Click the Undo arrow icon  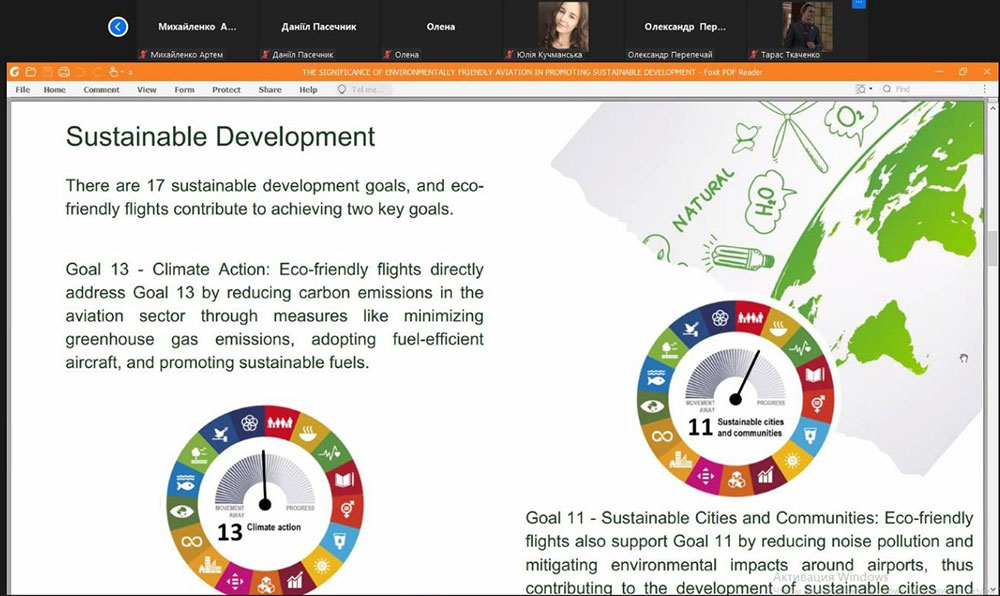[x=80, y=72]
